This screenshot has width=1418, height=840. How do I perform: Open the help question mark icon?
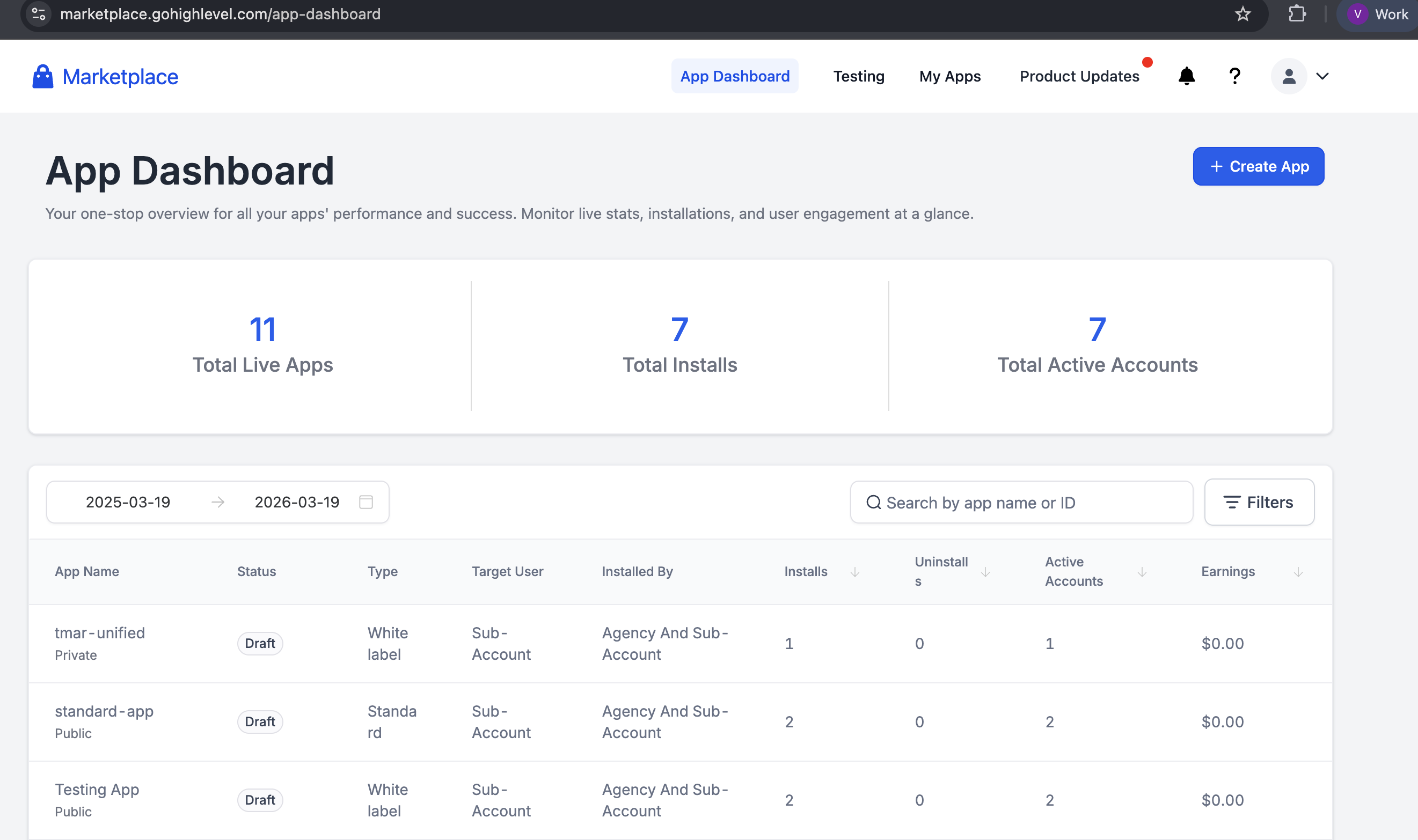tap(1234, 76)
